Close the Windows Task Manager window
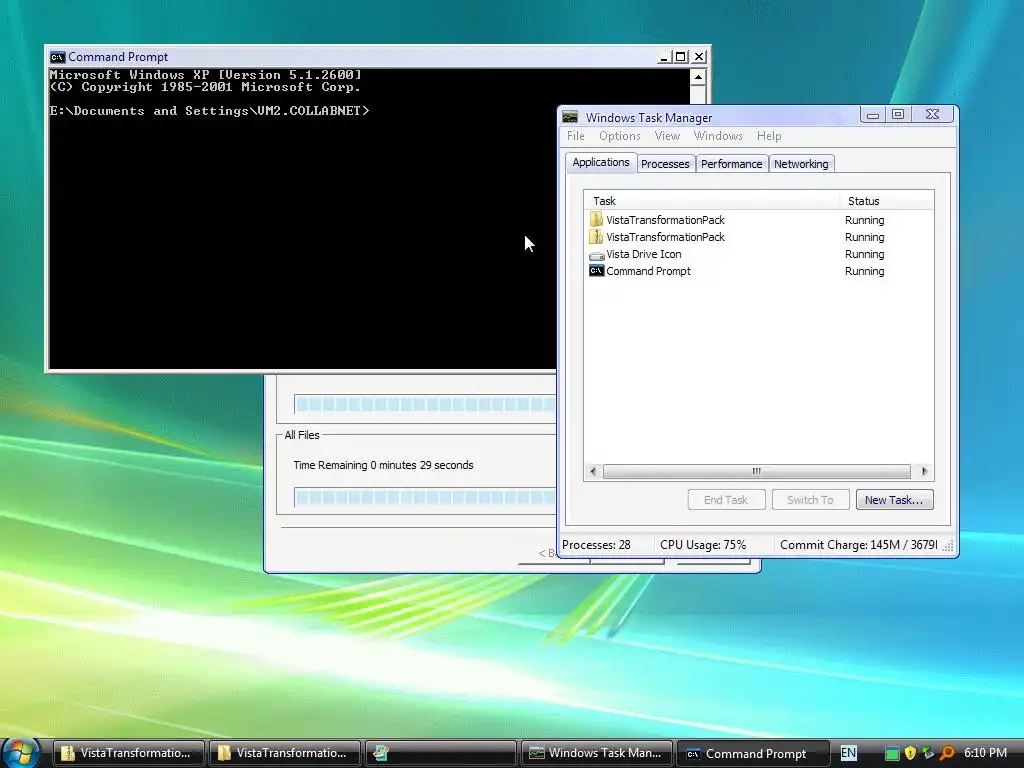1024x768 pixels. [933, 114]
